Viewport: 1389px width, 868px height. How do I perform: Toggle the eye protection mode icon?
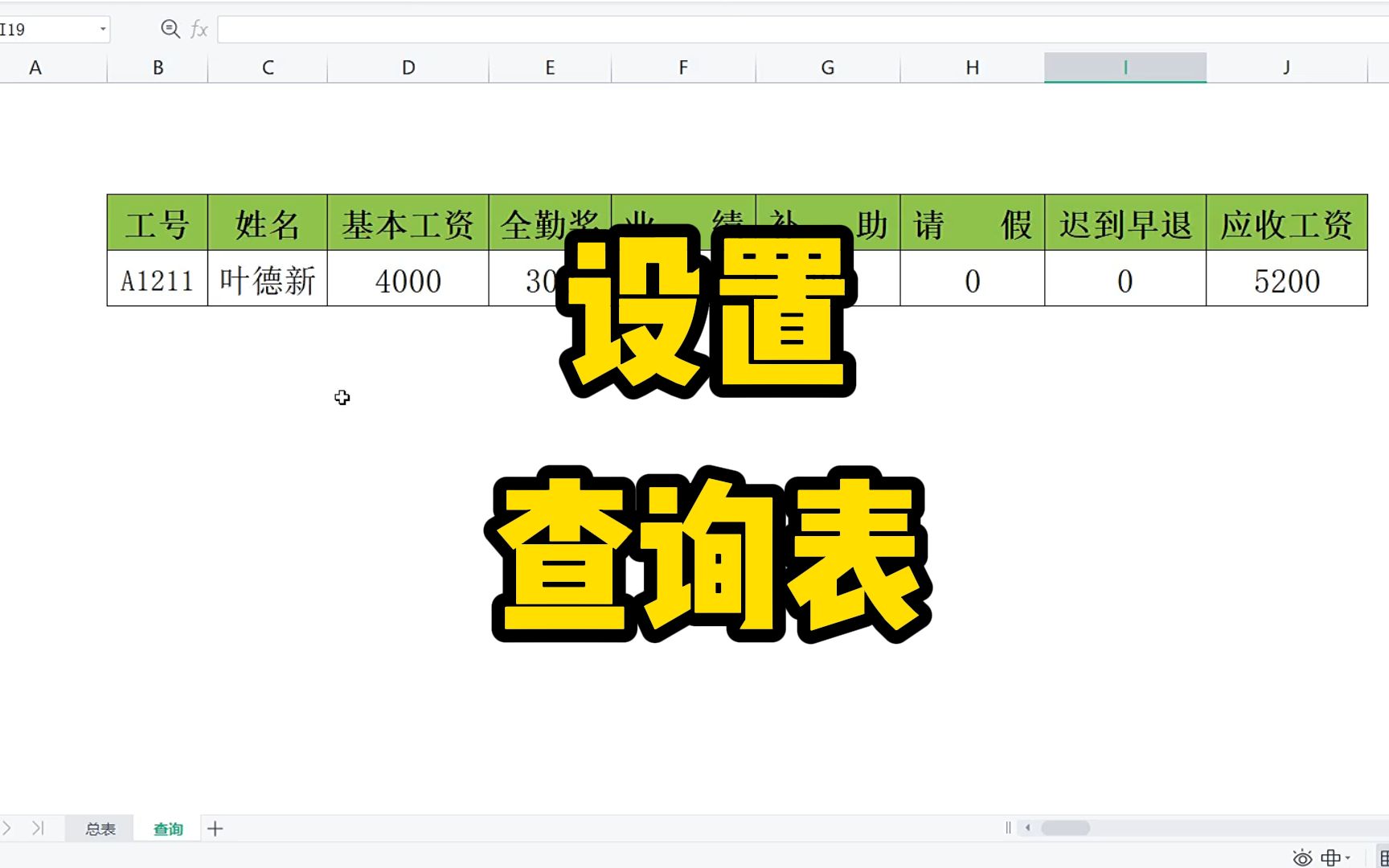coord(1302,858)
